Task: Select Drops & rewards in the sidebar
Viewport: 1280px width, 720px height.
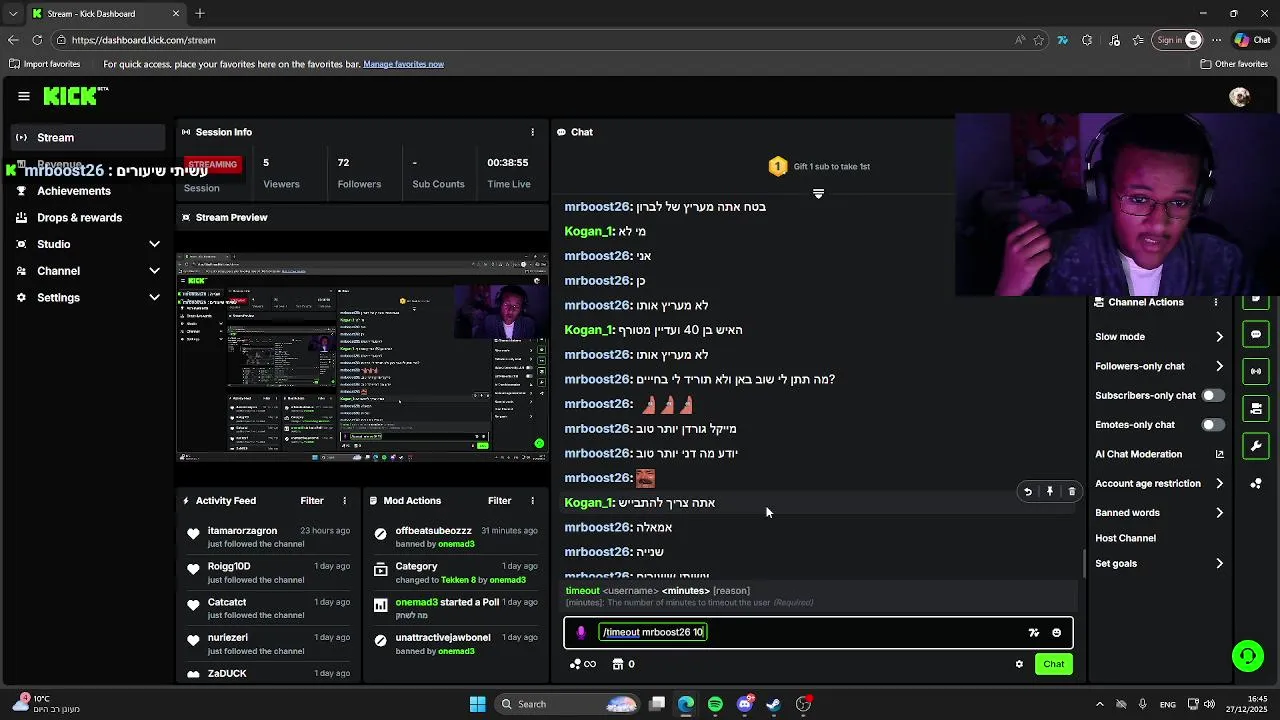Action: [x=88, y=218]
